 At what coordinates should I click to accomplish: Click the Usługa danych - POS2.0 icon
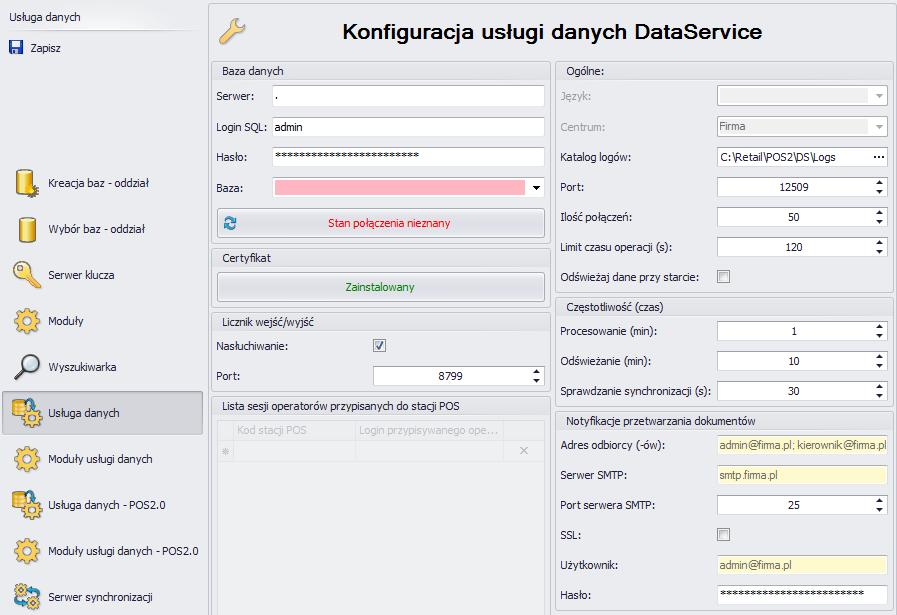click(x=27, y=505)
